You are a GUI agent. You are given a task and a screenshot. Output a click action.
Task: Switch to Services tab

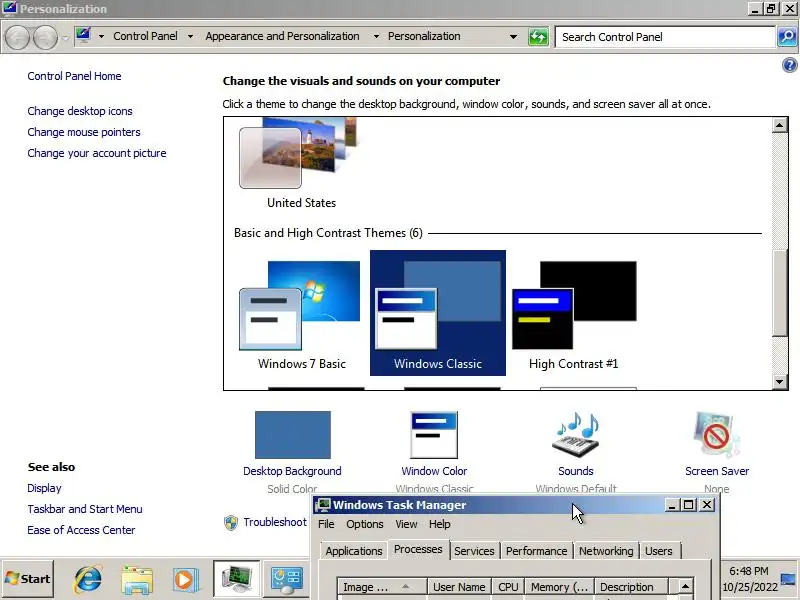pyautogui.click(x=474, y=551)
